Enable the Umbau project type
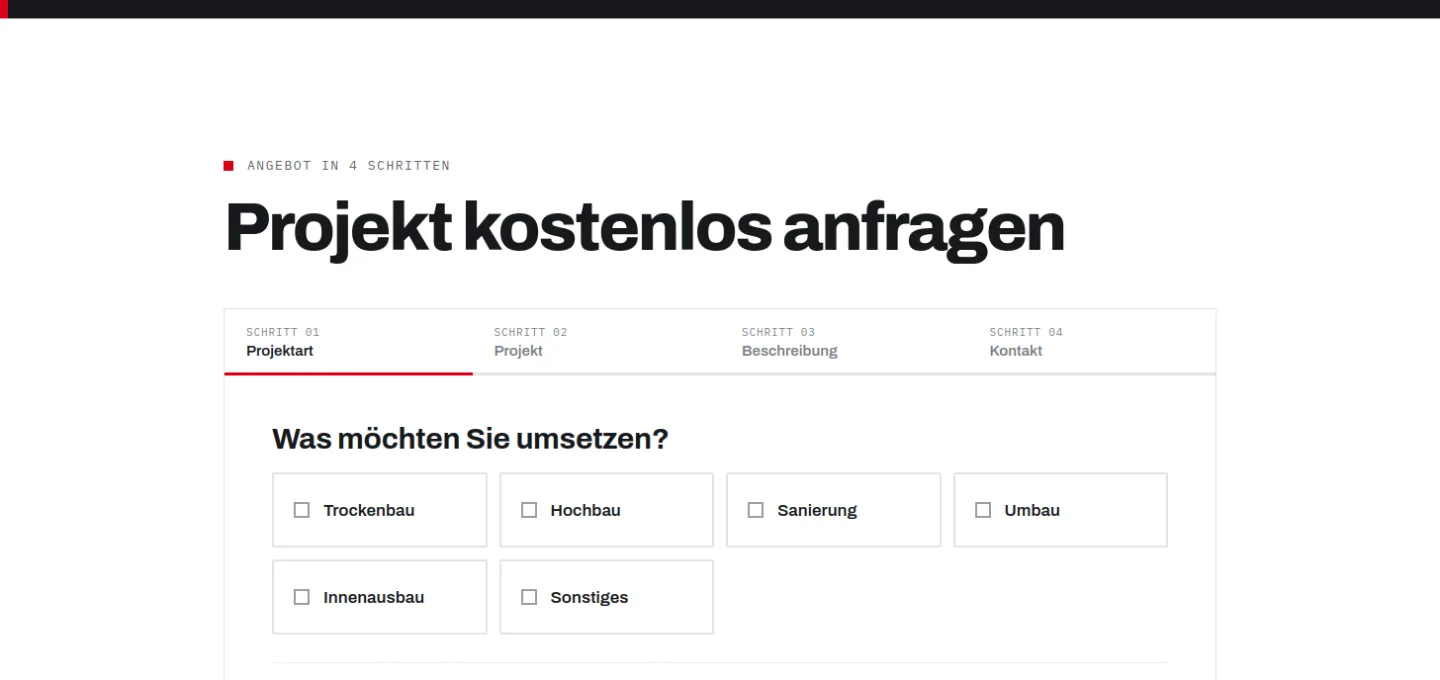The image size is (1440, 680). coord(983,510)
